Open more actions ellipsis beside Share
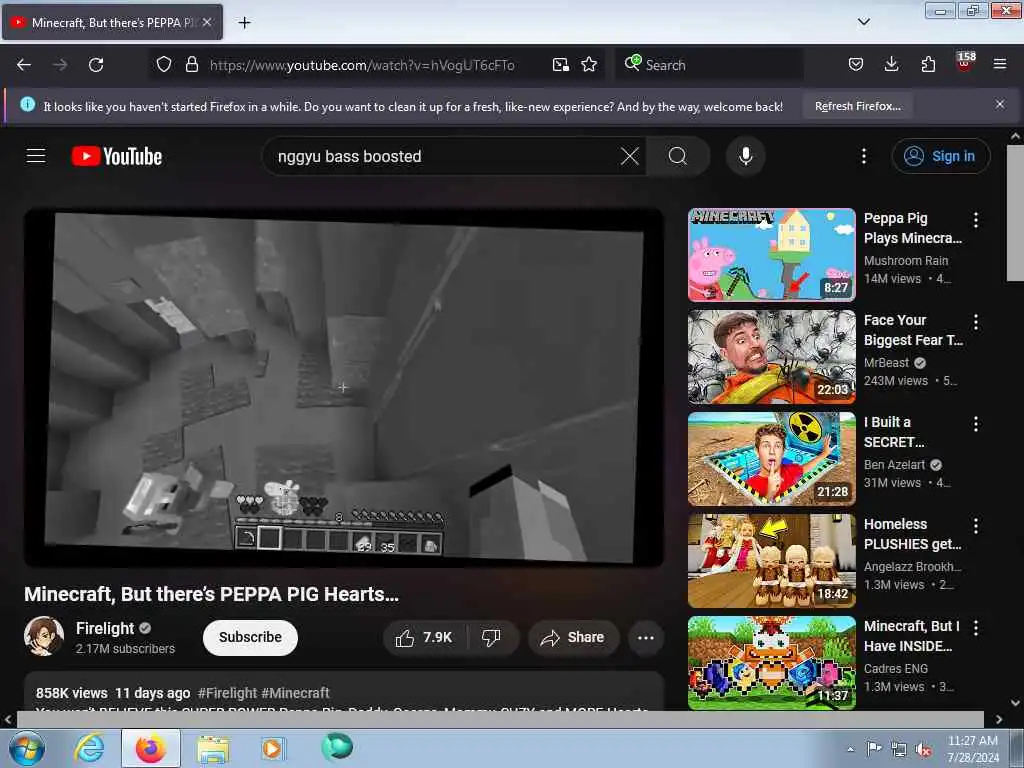Viewport: 1024px width, 768px height. point(645,637)
